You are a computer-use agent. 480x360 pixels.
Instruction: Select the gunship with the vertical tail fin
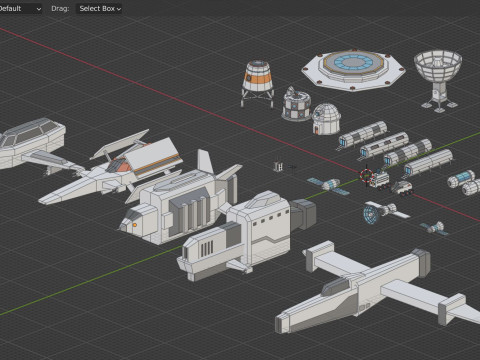click(180, 200)
